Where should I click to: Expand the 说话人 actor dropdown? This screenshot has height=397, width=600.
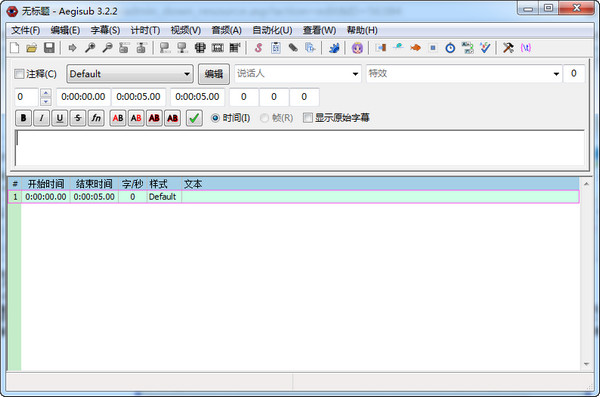[355, 74]
